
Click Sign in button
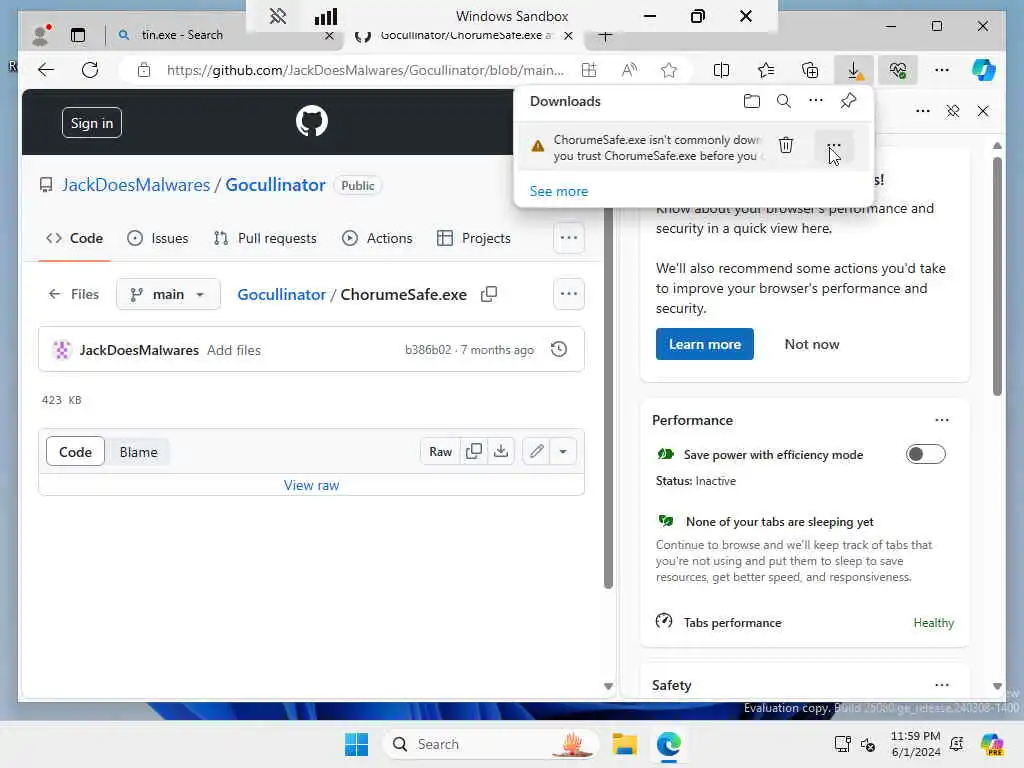91,123
